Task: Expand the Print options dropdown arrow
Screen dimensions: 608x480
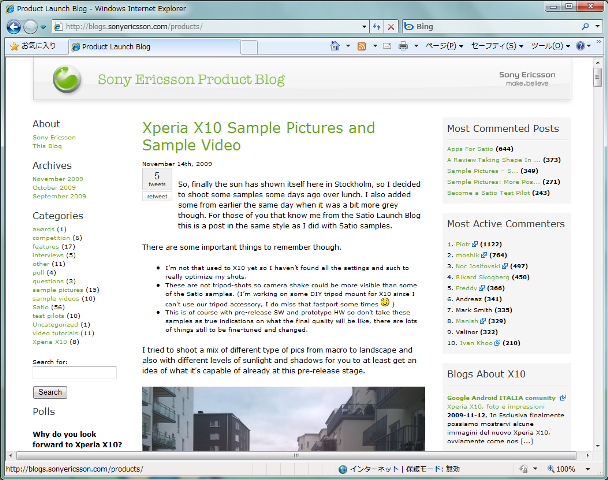Action: tap(416, 46)
